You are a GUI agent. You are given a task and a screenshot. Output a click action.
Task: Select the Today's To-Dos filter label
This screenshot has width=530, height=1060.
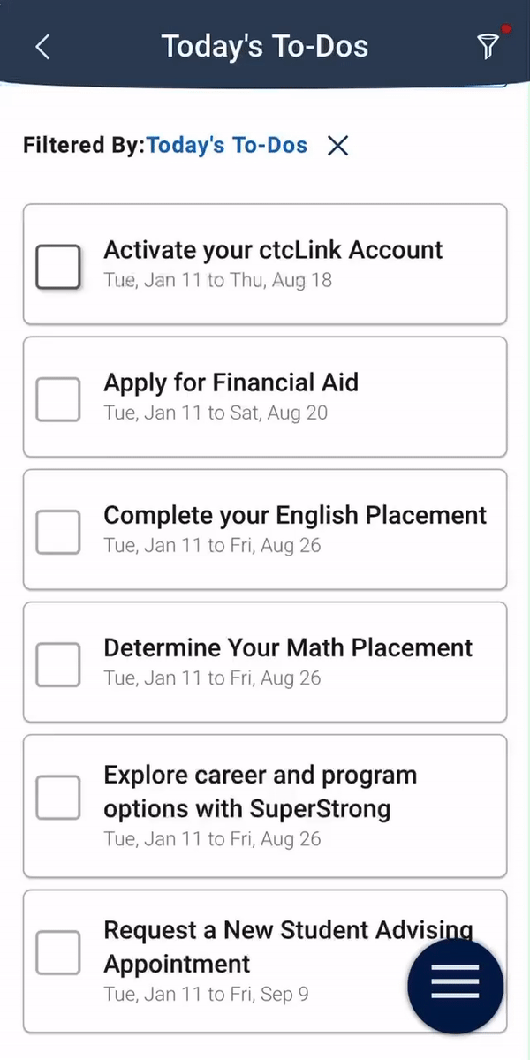(x=227, y=145)
